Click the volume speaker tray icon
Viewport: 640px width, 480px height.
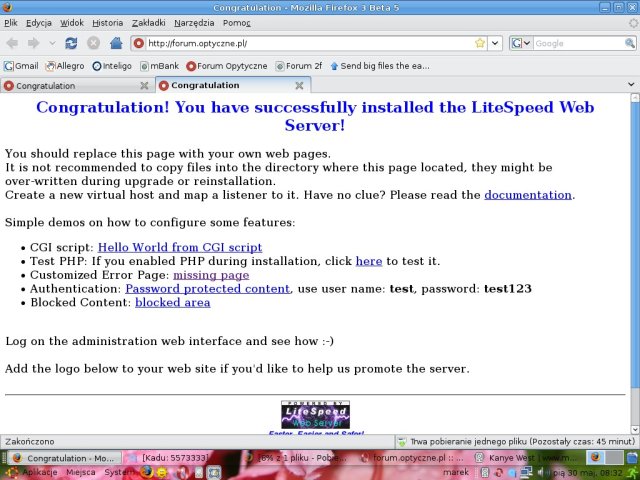542,473
